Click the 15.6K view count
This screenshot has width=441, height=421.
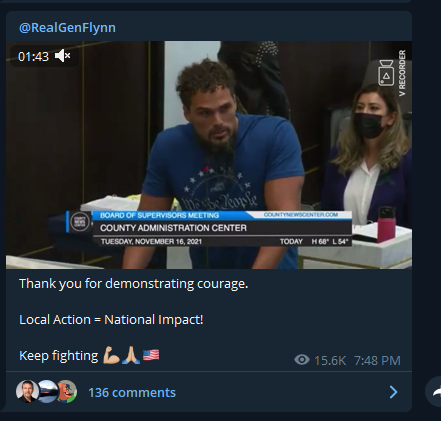pos(330,360)
